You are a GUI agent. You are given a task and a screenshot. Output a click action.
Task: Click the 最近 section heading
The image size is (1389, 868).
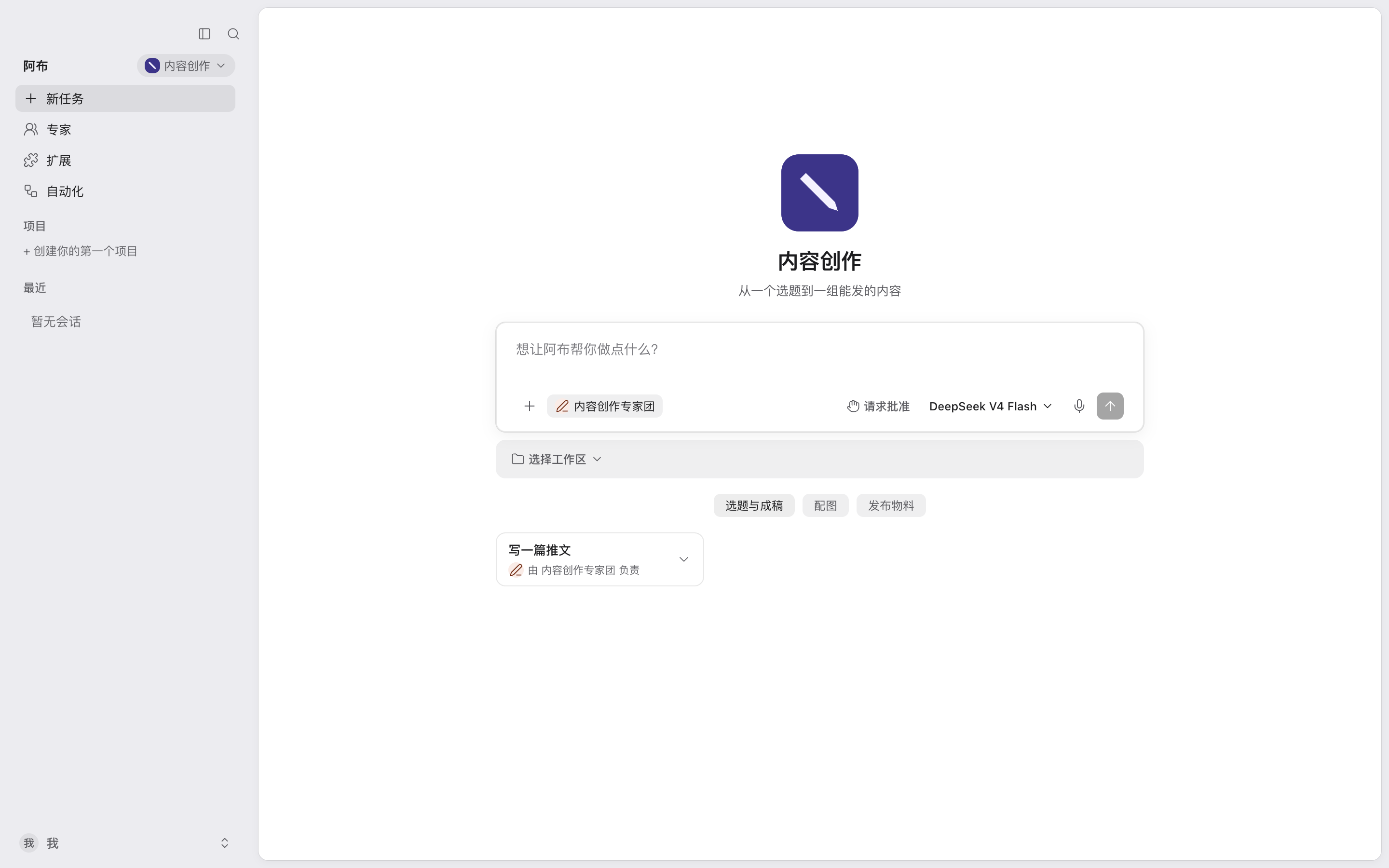pos(34,287)
